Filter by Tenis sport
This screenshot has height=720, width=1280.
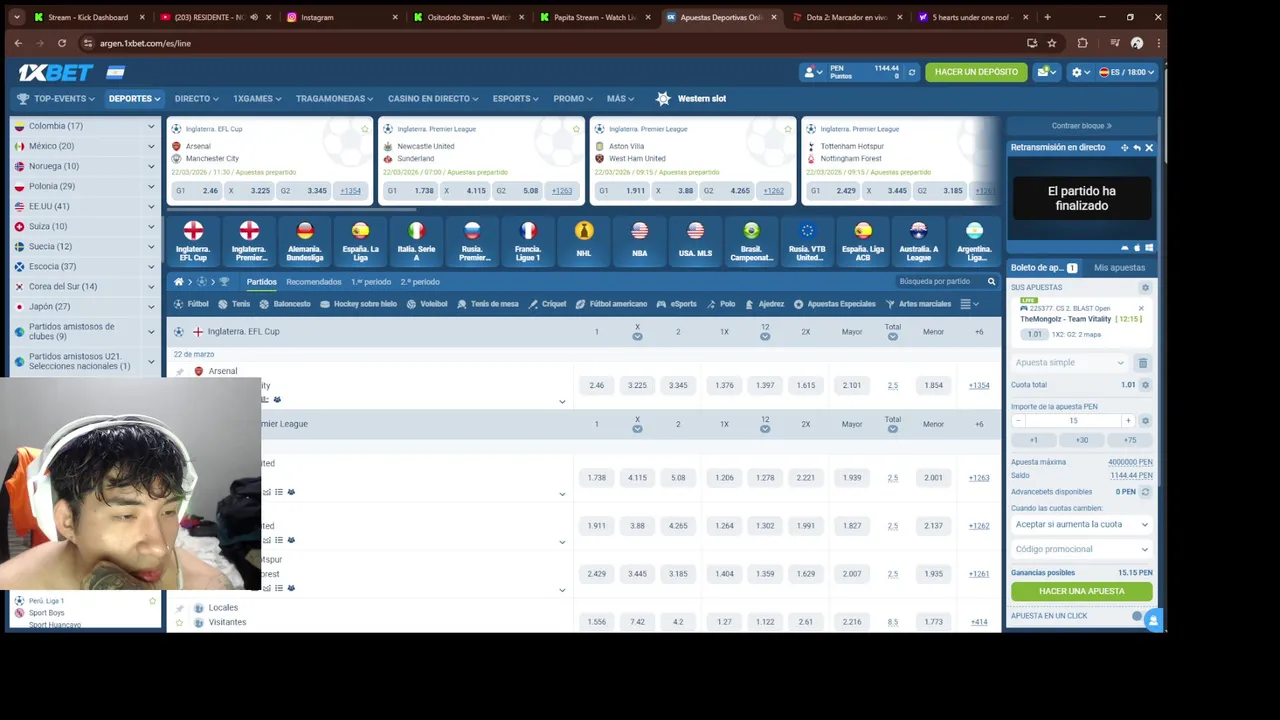(x=235, y=304)
